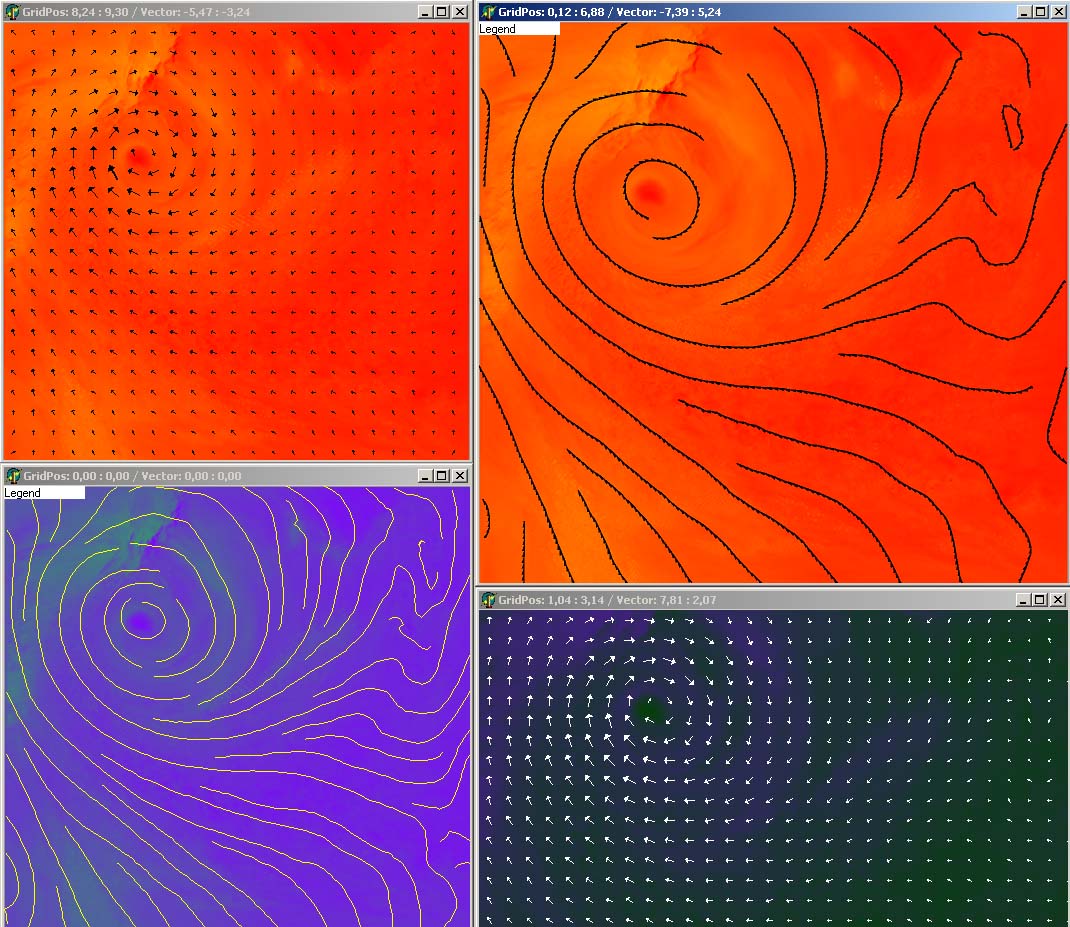Screen dimensions: 1070x927
Task: Maximize the GridPos 0,12 streamline window
Action: [1040, 12]
